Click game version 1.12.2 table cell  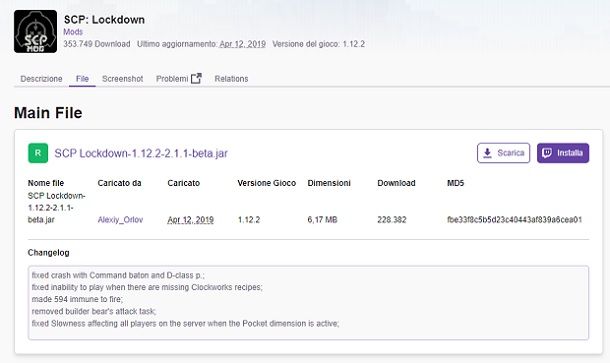click(x=249, y=220)
